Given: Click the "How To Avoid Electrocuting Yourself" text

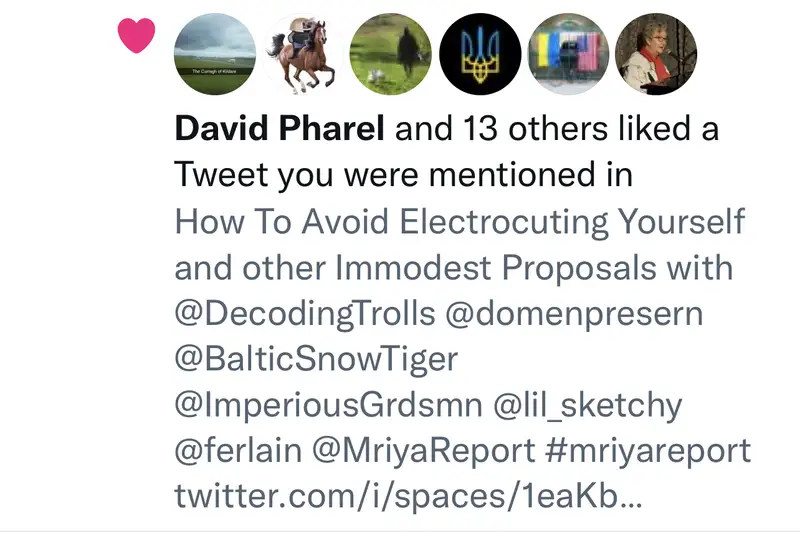Looking at the screenshot, I should coord(460,221).
